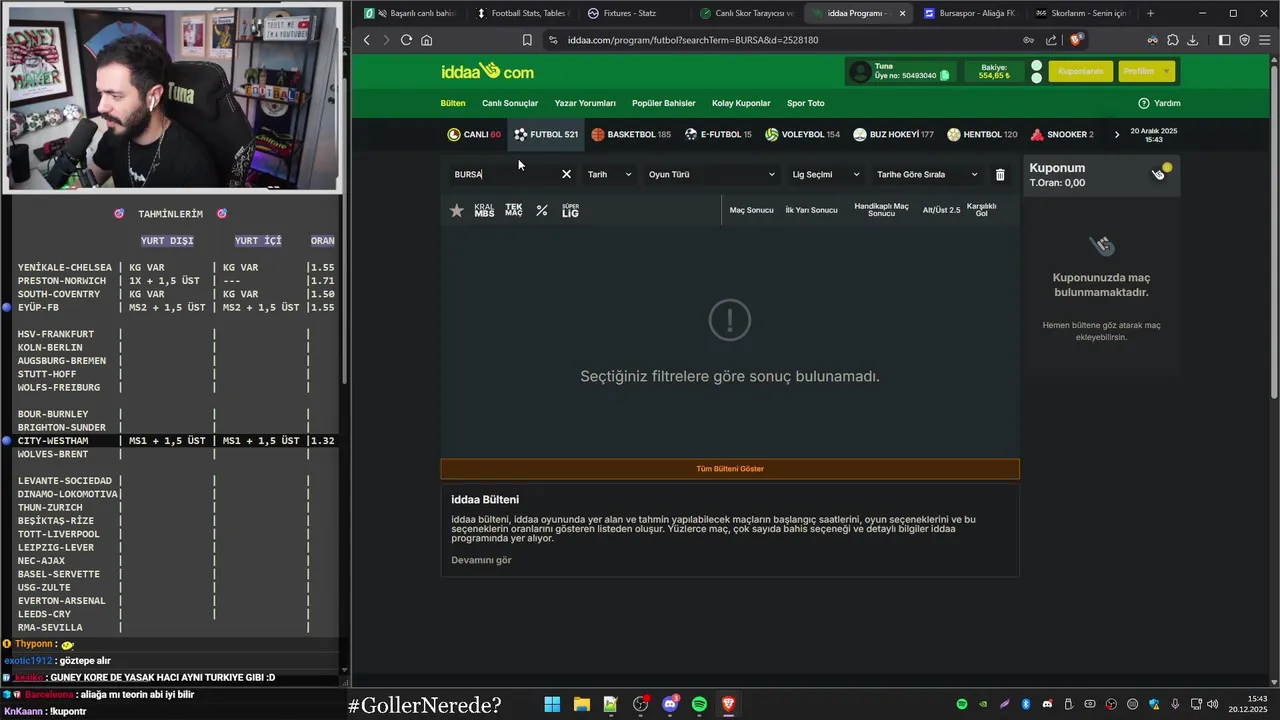Screen dimensions: 1280x720
Task: Select the Tek Maç filter icon
Action: pos(513,210)
